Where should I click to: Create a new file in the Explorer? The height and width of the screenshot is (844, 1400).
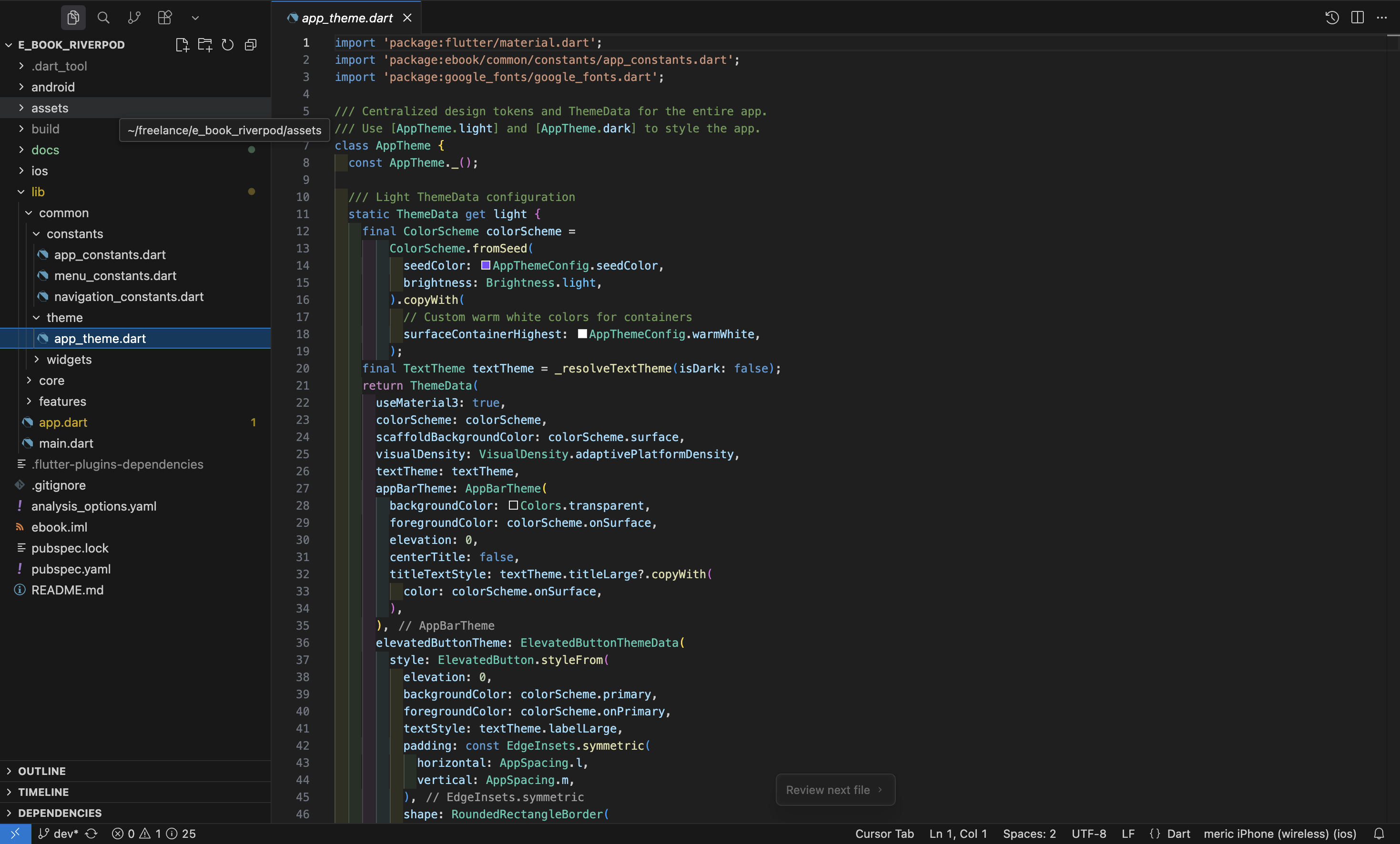(182, 45)
